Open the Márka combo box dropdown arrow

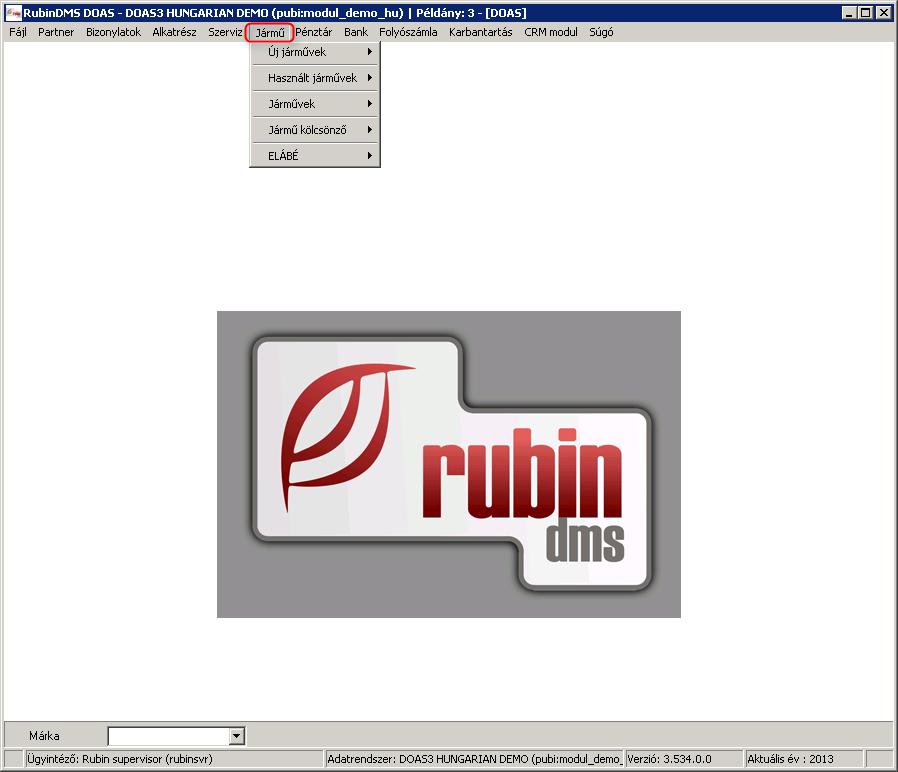(237, 736)
